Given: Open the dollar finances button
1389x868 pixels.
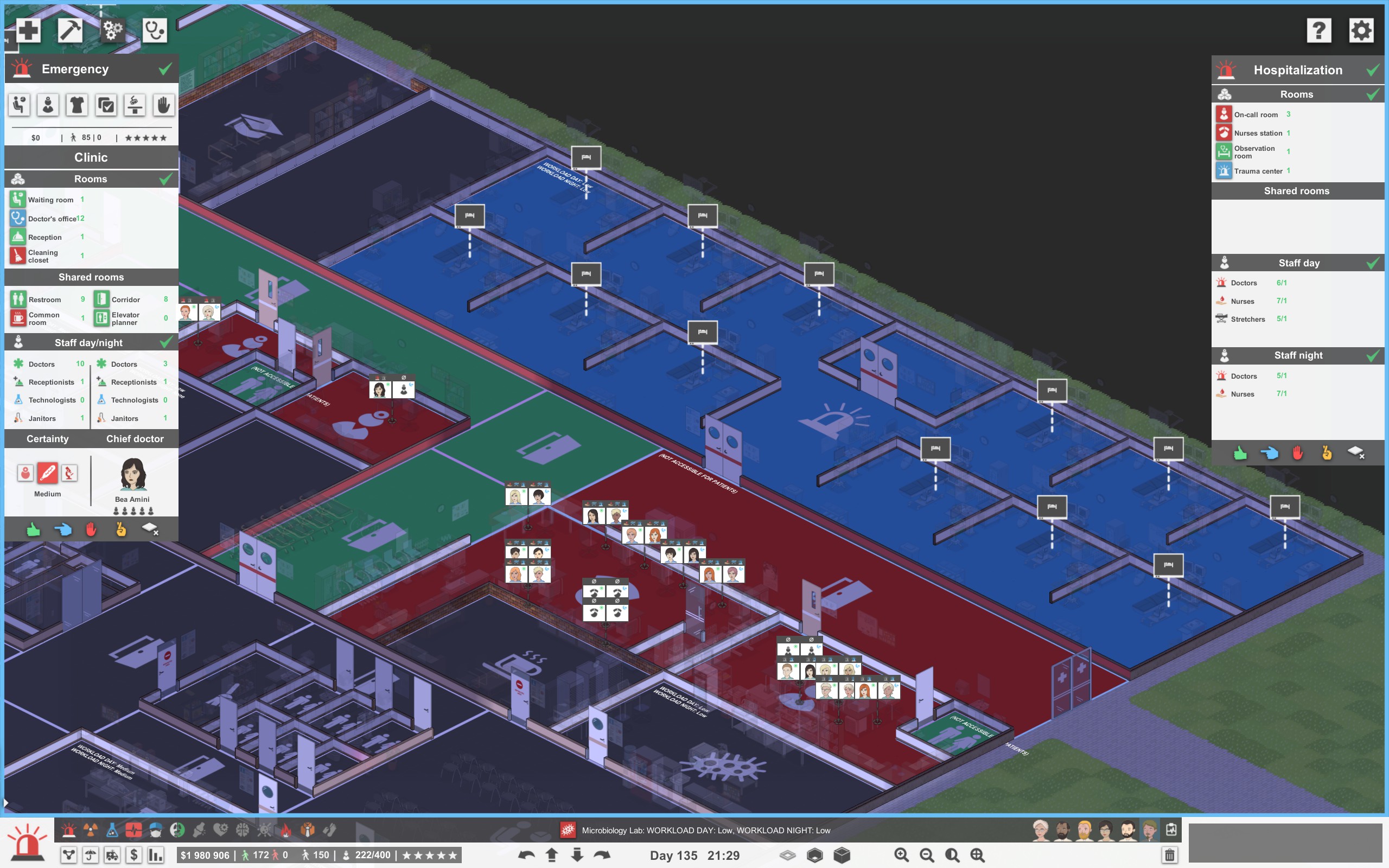Looking at the screenshot, I should click(x=133, y=855).
